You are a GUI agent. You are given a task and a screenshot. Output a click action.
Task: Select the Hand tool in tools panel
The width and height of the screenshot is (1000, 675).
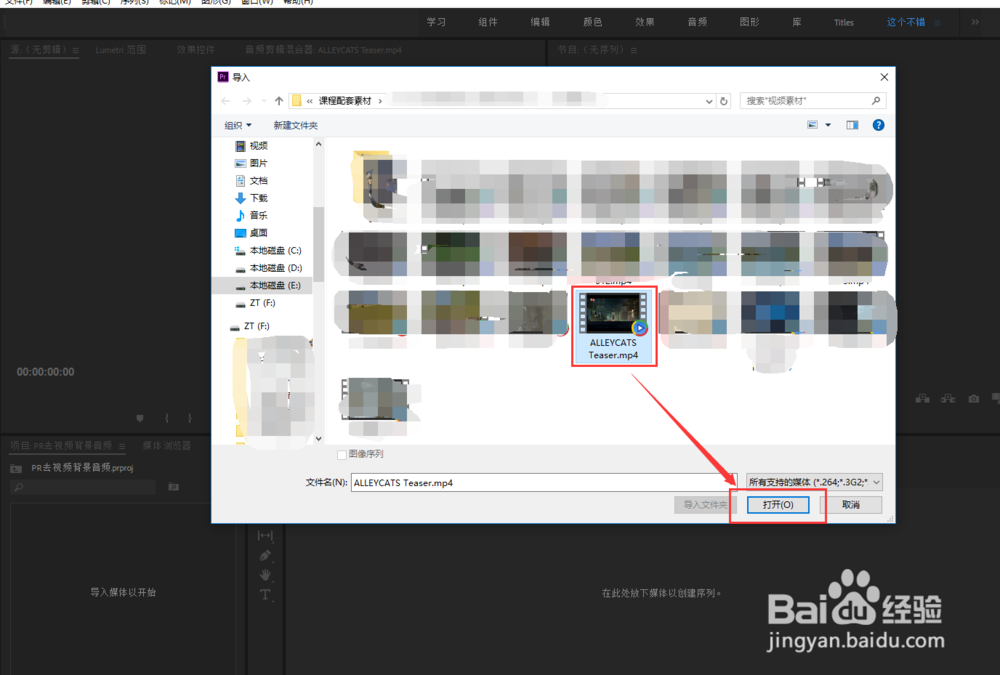265,575
